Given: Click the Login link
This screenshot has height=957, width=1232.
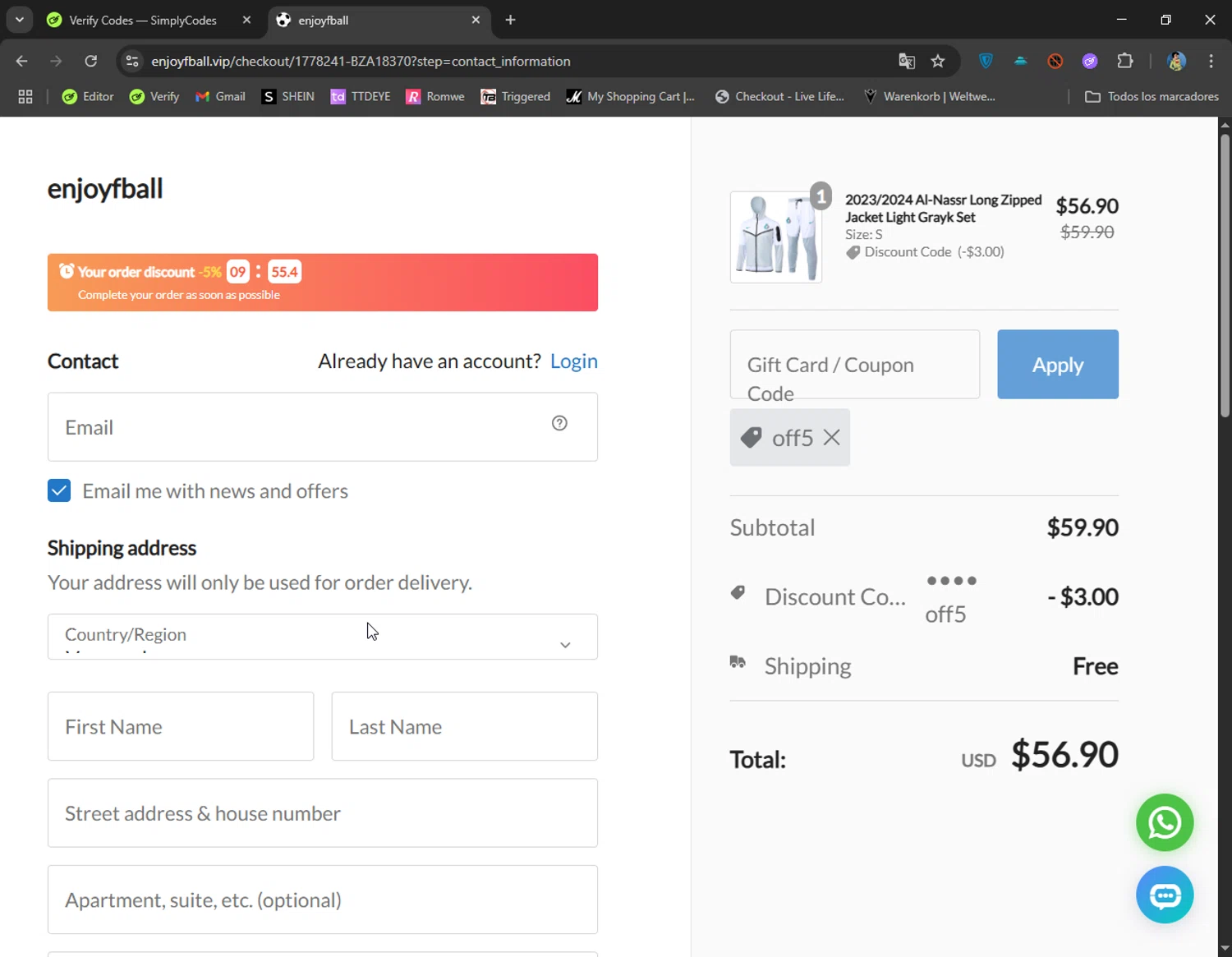Looking at the screenshot, I should pos(574,361).
